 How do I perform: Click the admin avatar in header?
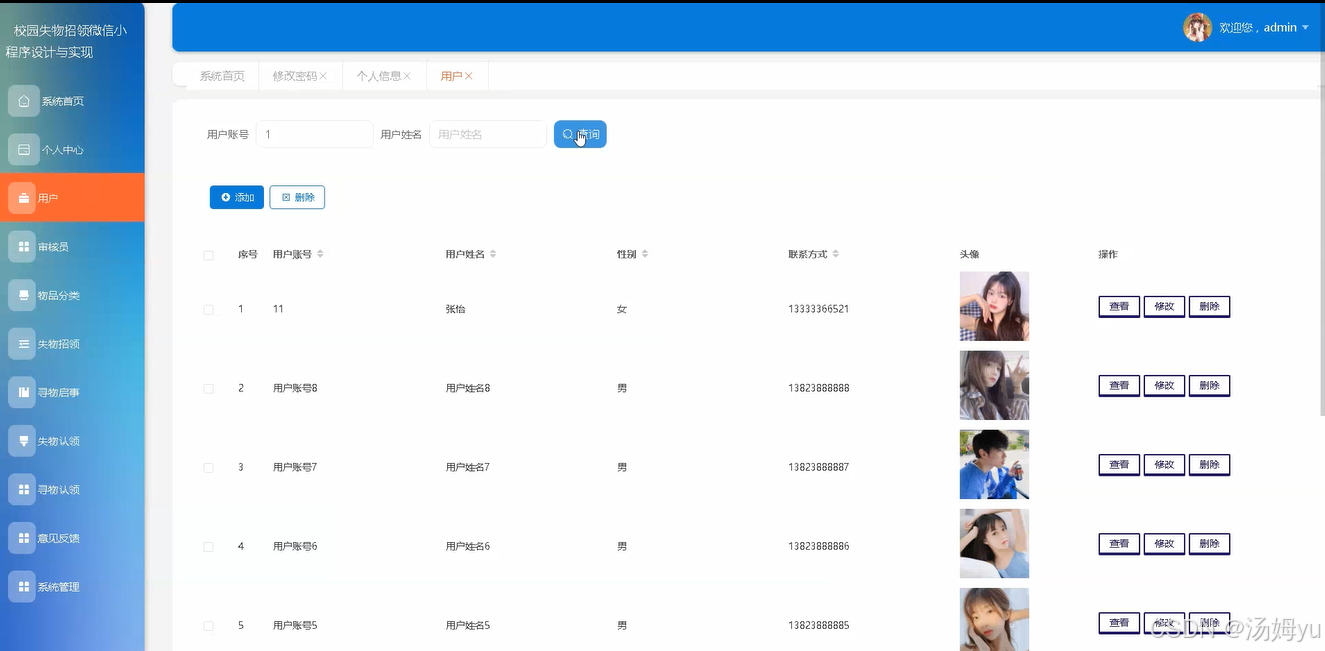(x=1197, y=28)
